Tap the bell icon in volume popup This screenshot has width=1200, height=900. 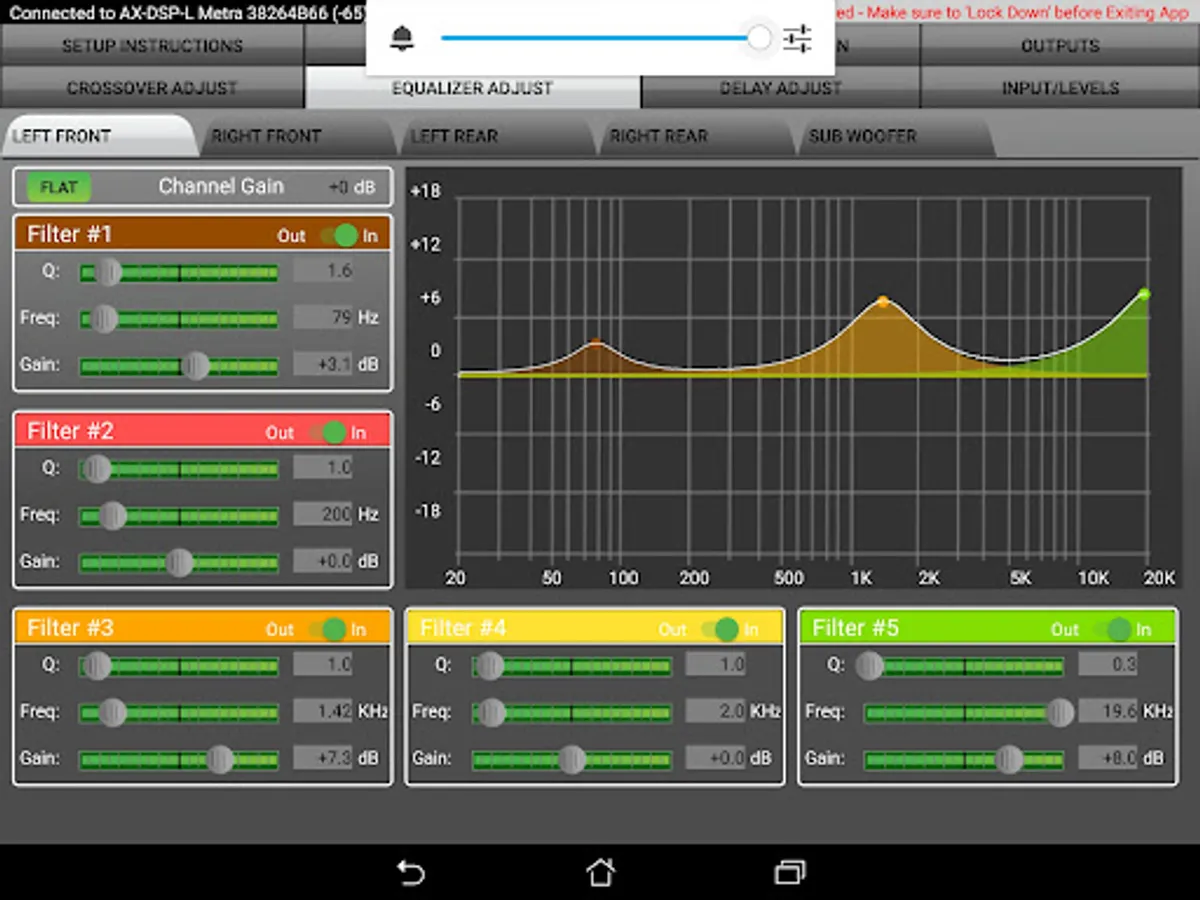(402, 39)
